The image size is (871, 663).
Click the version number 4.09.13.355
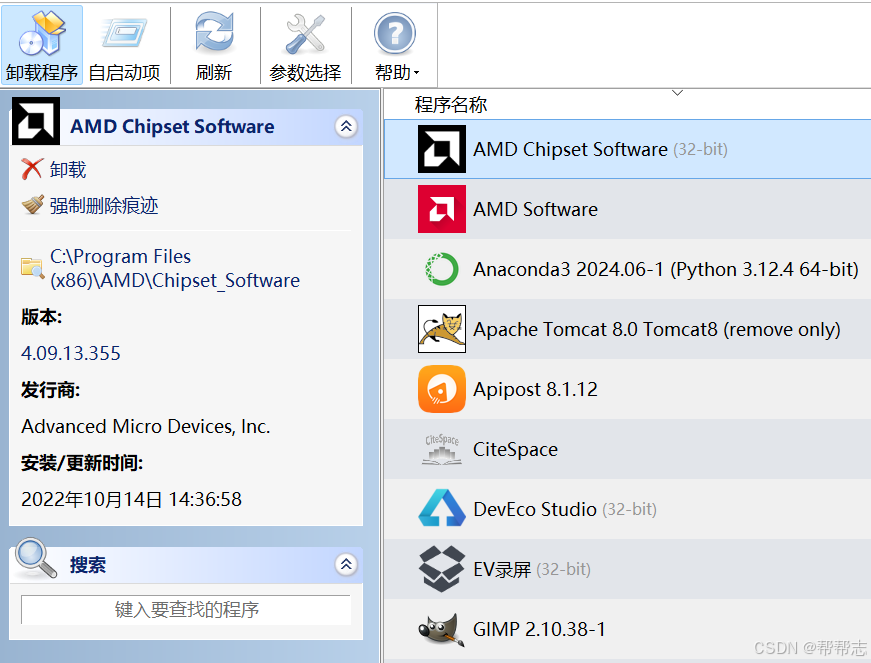71,353
